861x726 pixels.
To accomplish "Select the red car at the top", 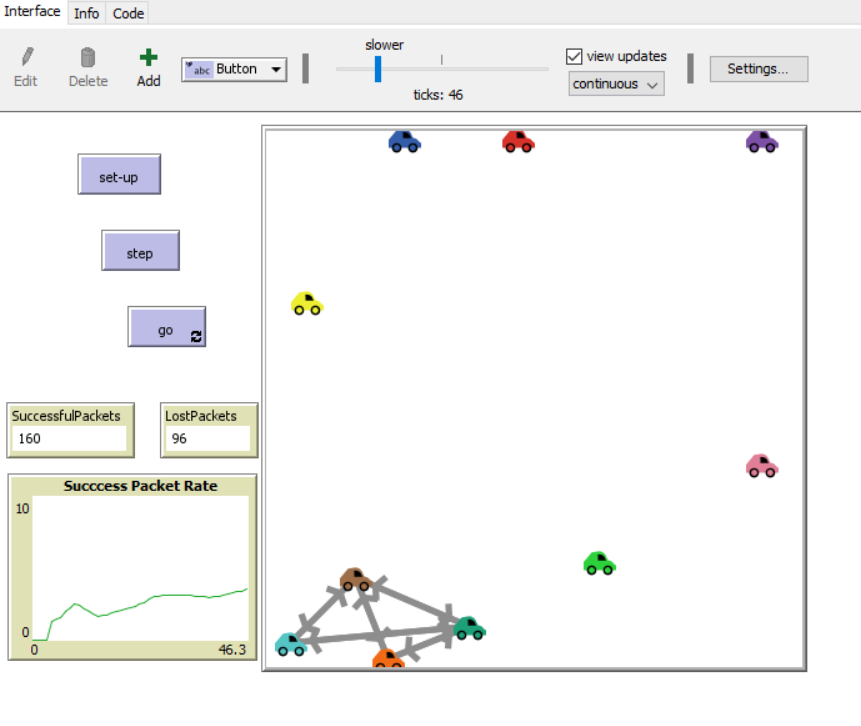I will pos(518,142).
